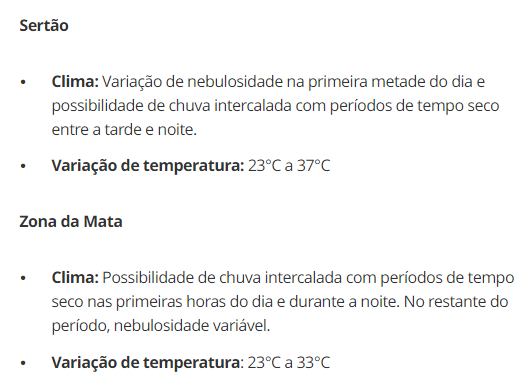Viewport: 520px width, 392px height.
Task: Click the text 'entre a tarde e noite.'
Action: (124, 130)
